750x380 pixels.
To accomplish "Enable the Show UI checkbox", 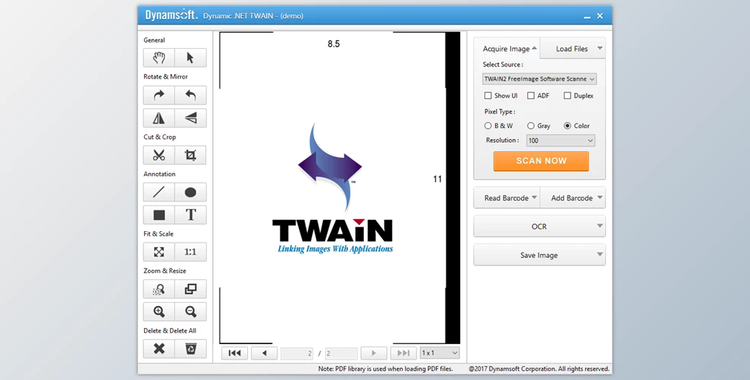I will (x=488, y=96).
